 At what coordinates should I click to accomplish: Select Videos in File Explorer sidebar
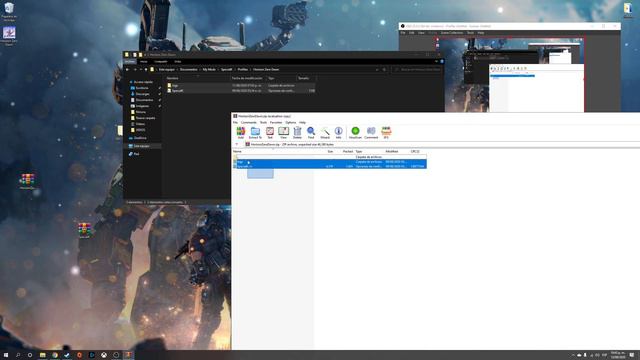[x=140, y=124]
